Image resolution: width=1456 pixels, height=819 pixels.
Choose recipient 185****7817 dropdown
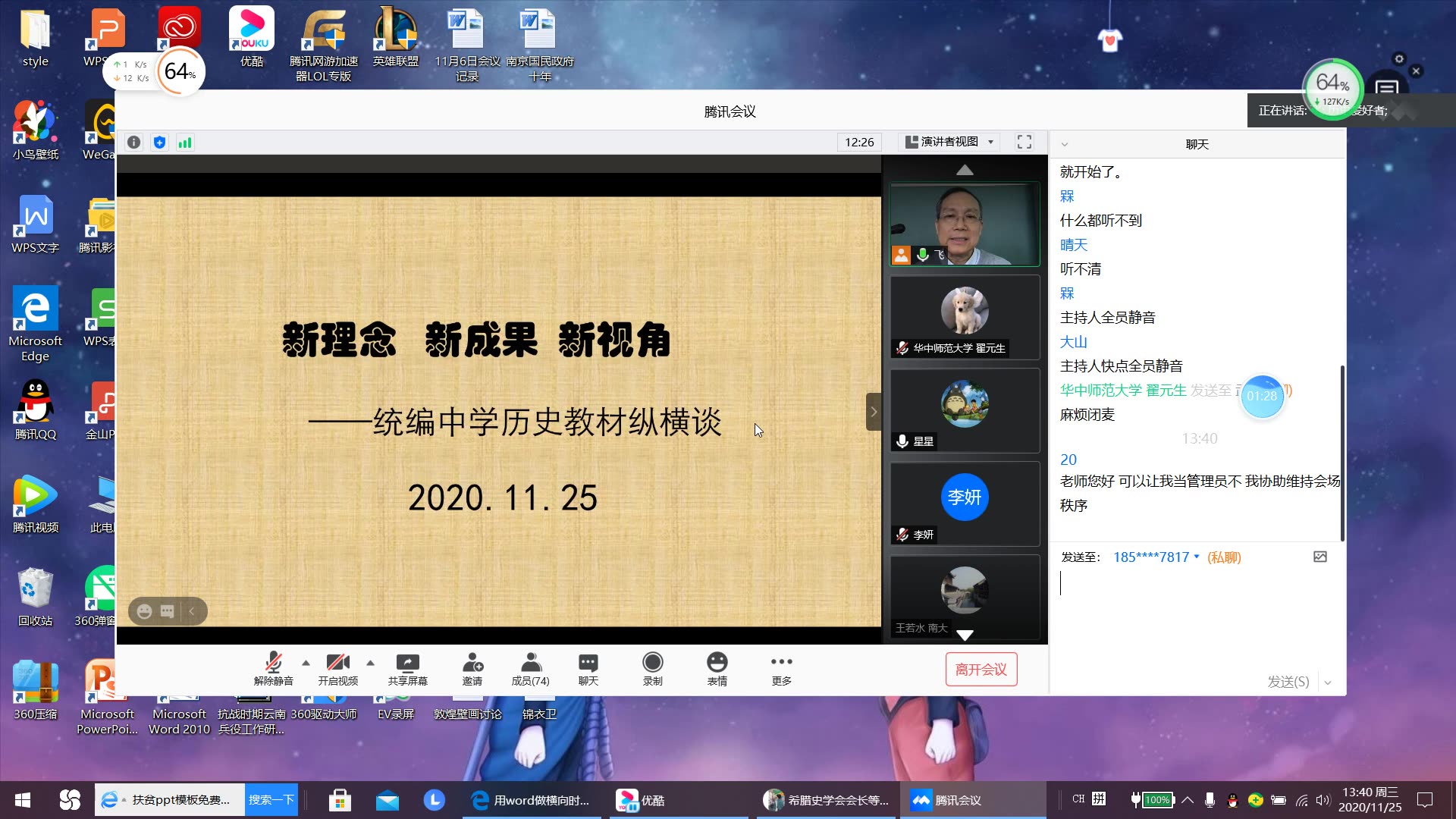(x=1156, y=557)
